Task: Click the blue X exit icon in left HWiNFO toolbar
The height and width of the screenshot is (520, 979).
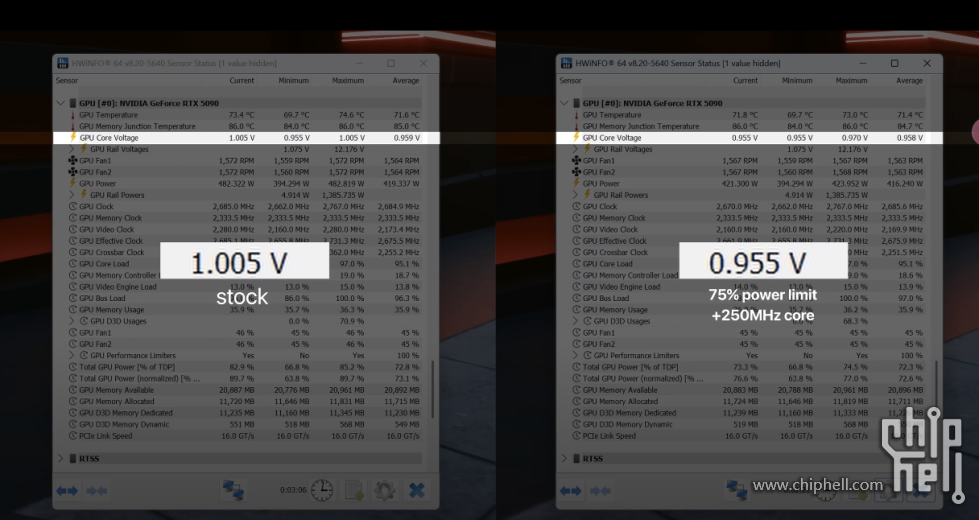Action: (416, 490)
